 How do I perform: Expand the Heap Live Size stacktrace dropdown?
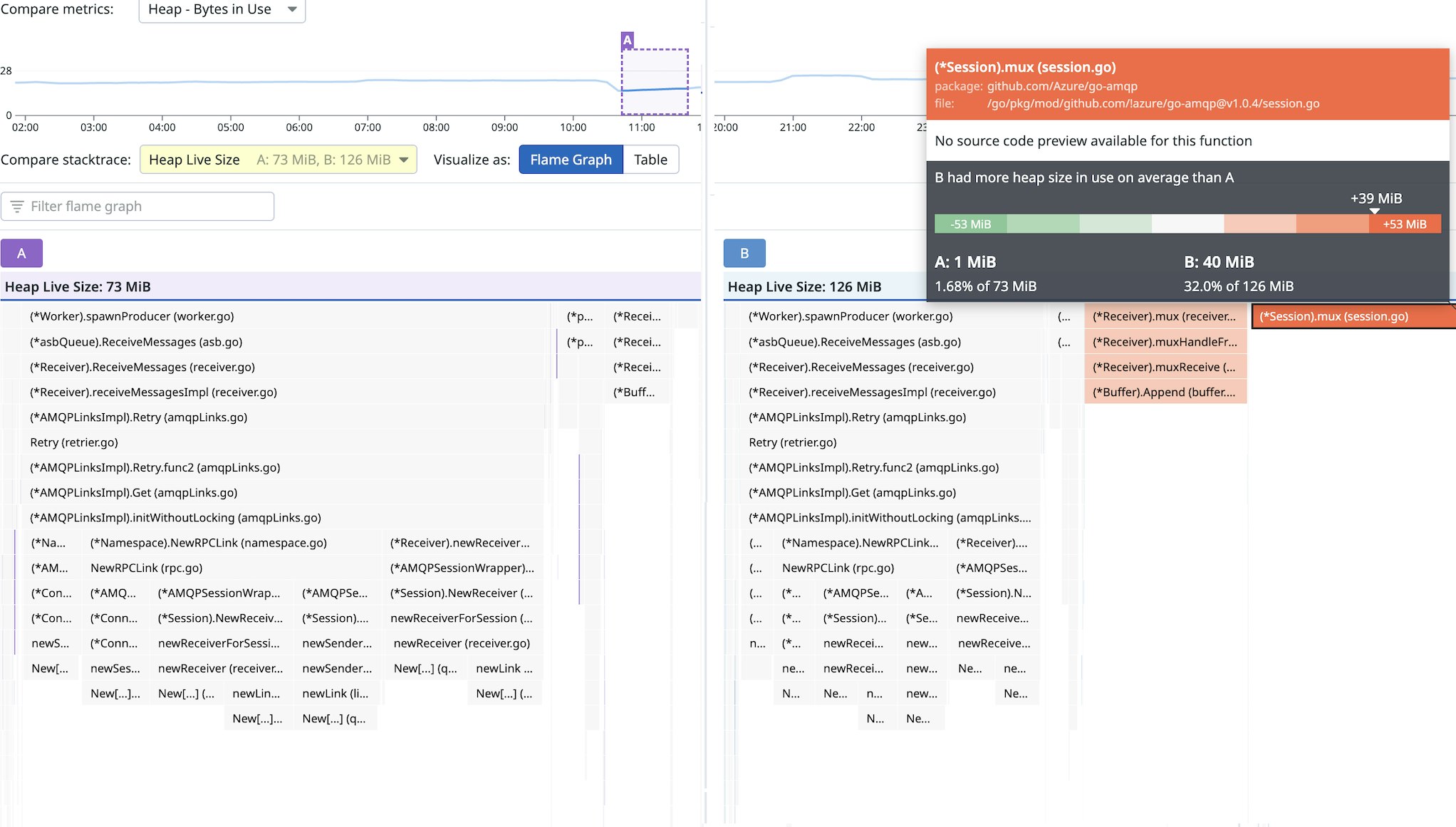point(278,160)
